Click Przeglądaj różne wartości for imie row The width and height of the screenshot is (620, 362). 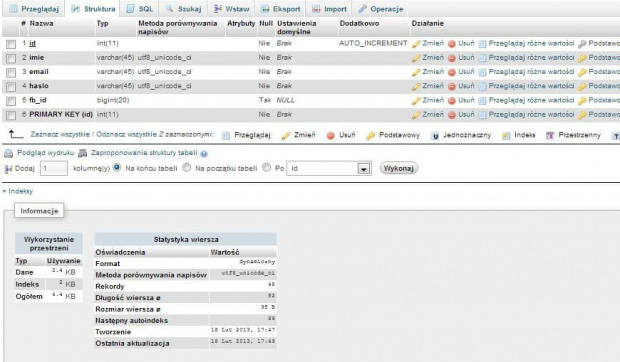point(531,57)
